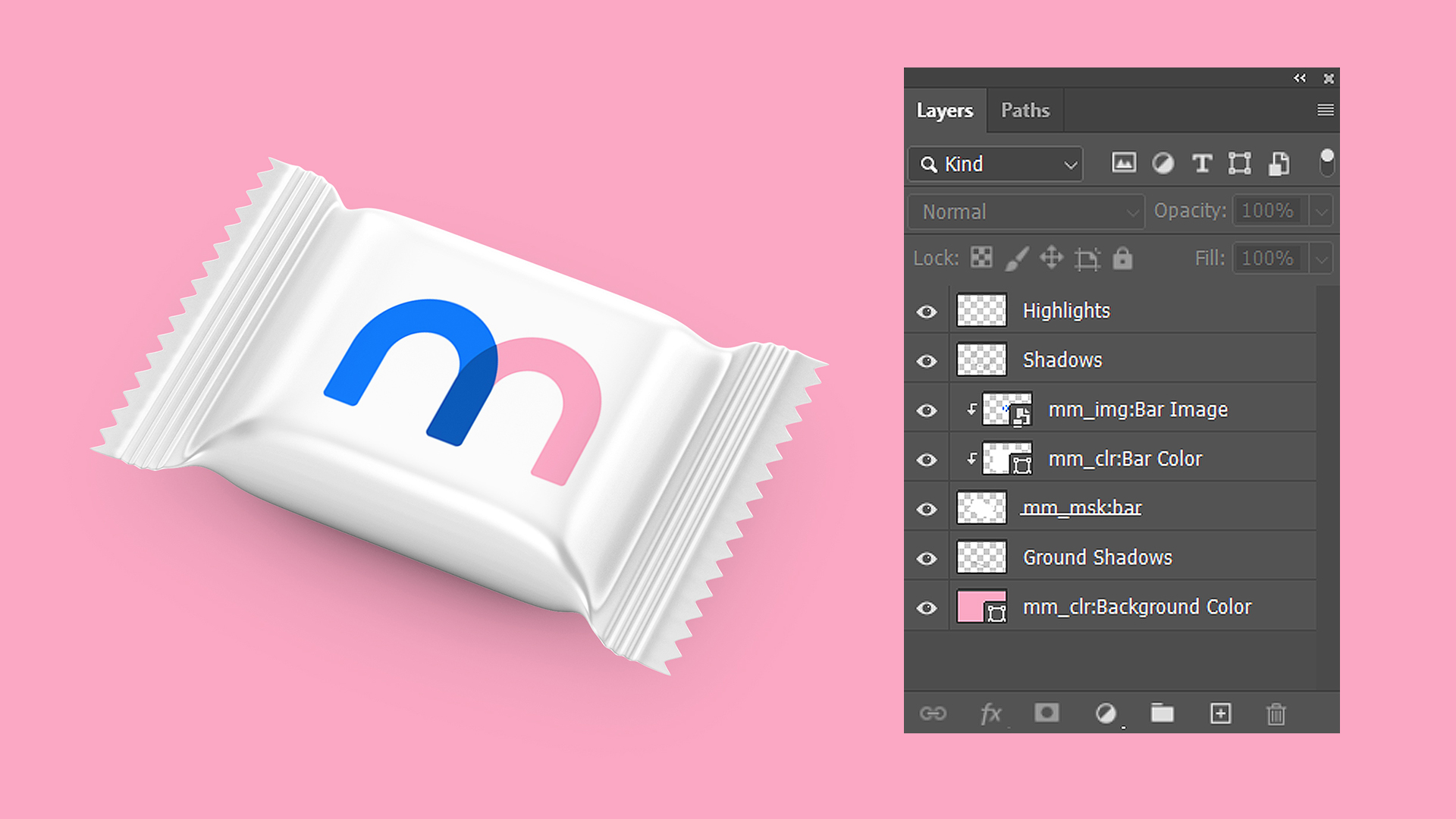This screenshot has width=1456, height=819.
Task: Click the link layers icon
Action: (x=933, y=714)
